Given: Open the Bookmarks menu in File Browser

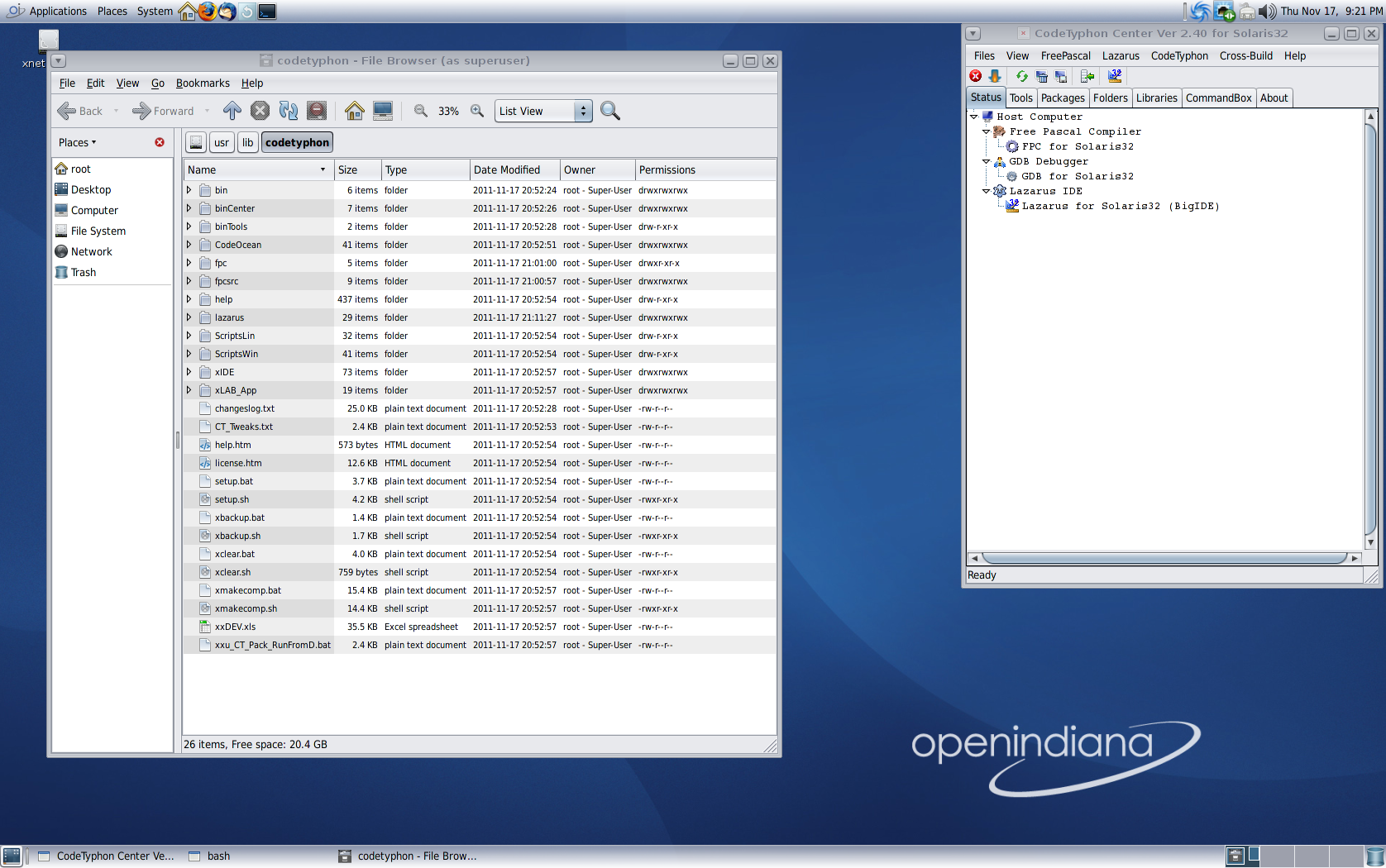Looking at the screenshot, I should click(x=203, y=83).
